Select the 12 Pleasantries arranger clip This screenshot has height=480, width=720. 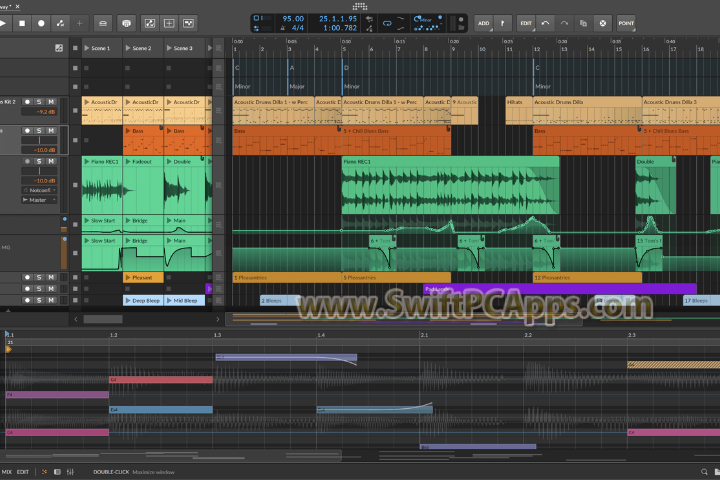tap(587, 277)
